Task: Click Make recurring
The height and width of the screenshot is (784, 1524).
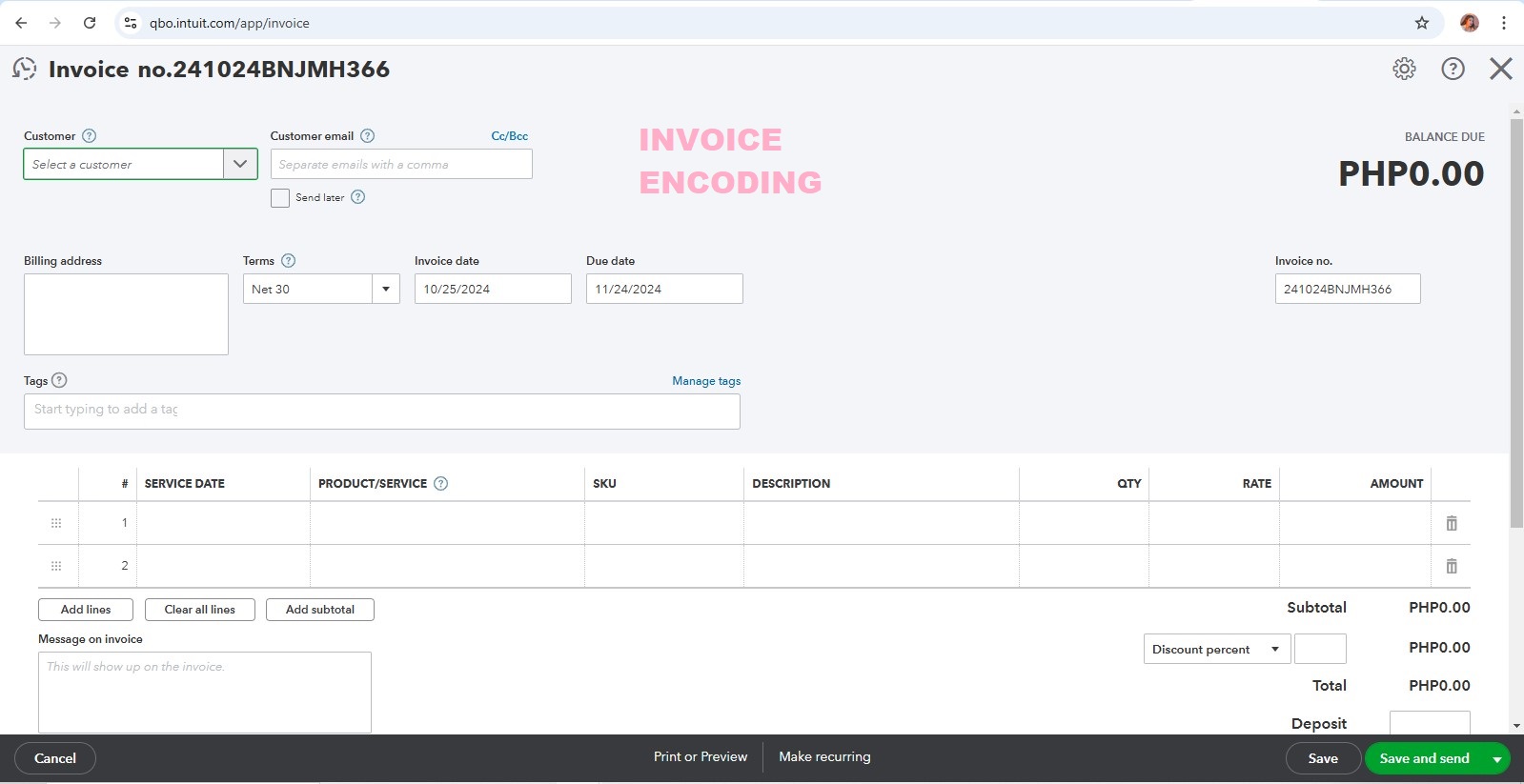Action: tap(824, 756)
